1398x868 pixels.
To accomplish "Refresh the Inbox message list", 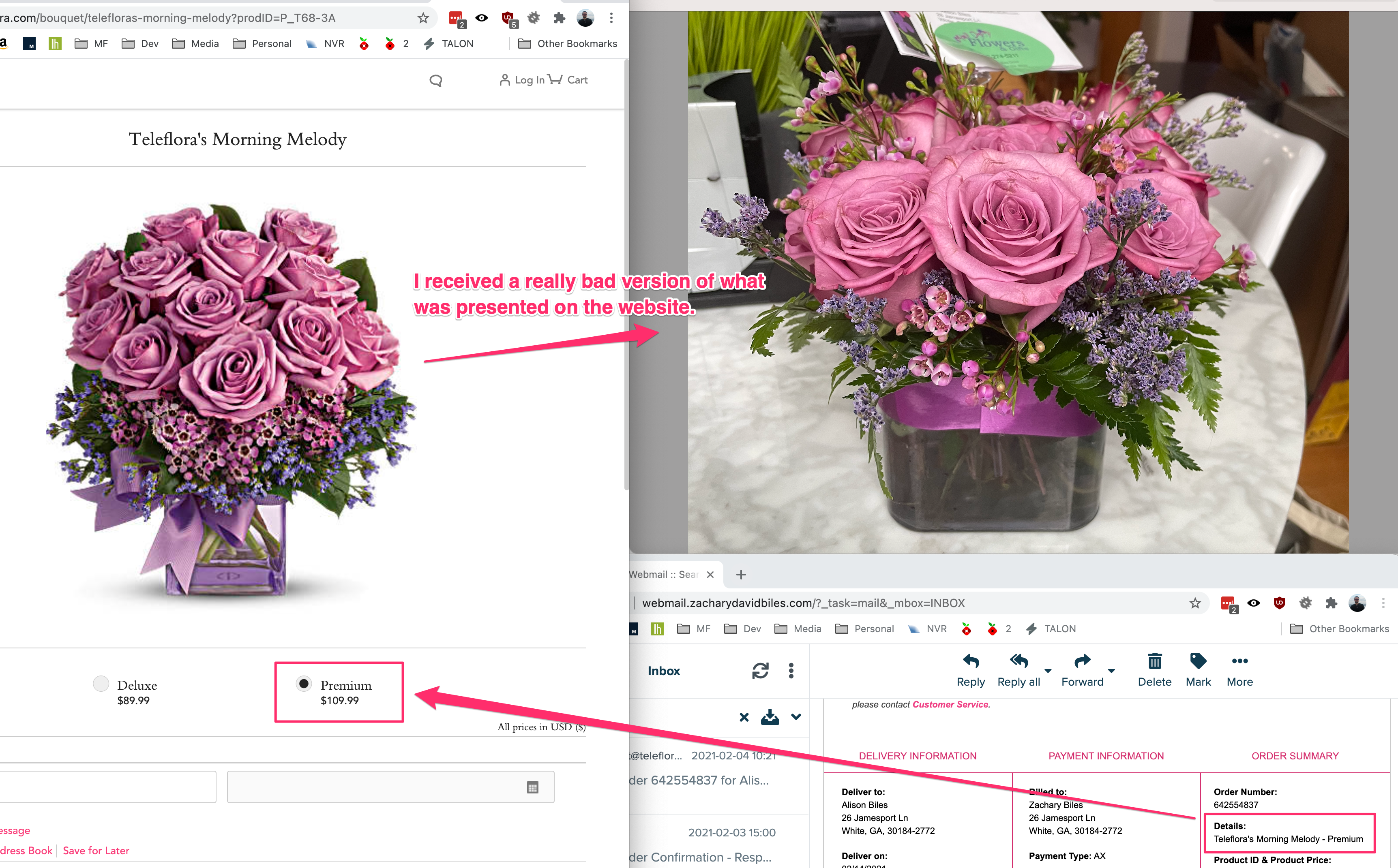I will click(761, 671).
